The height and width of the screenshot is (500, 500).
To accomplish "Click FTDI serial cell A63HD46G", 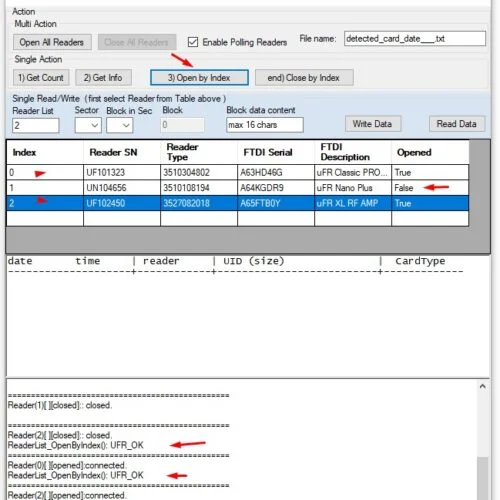I will coord(276,172).
